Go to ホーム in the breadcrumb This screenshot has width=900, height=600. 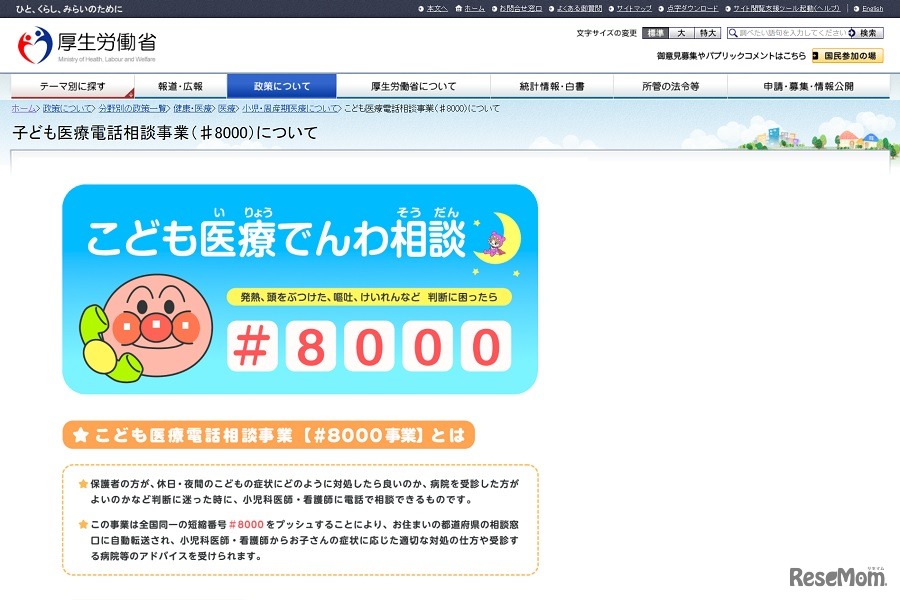coord(24,108)
